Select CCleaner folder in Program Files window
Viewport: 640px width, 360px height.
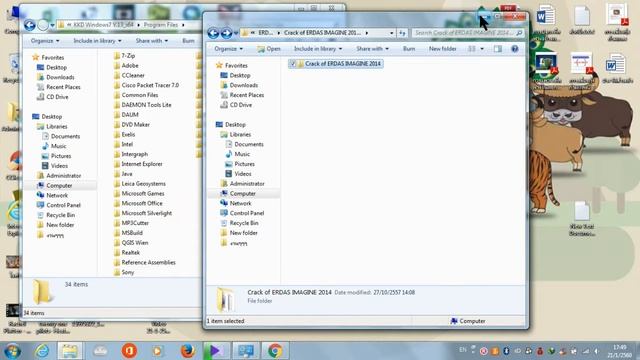tap(129, 76)
